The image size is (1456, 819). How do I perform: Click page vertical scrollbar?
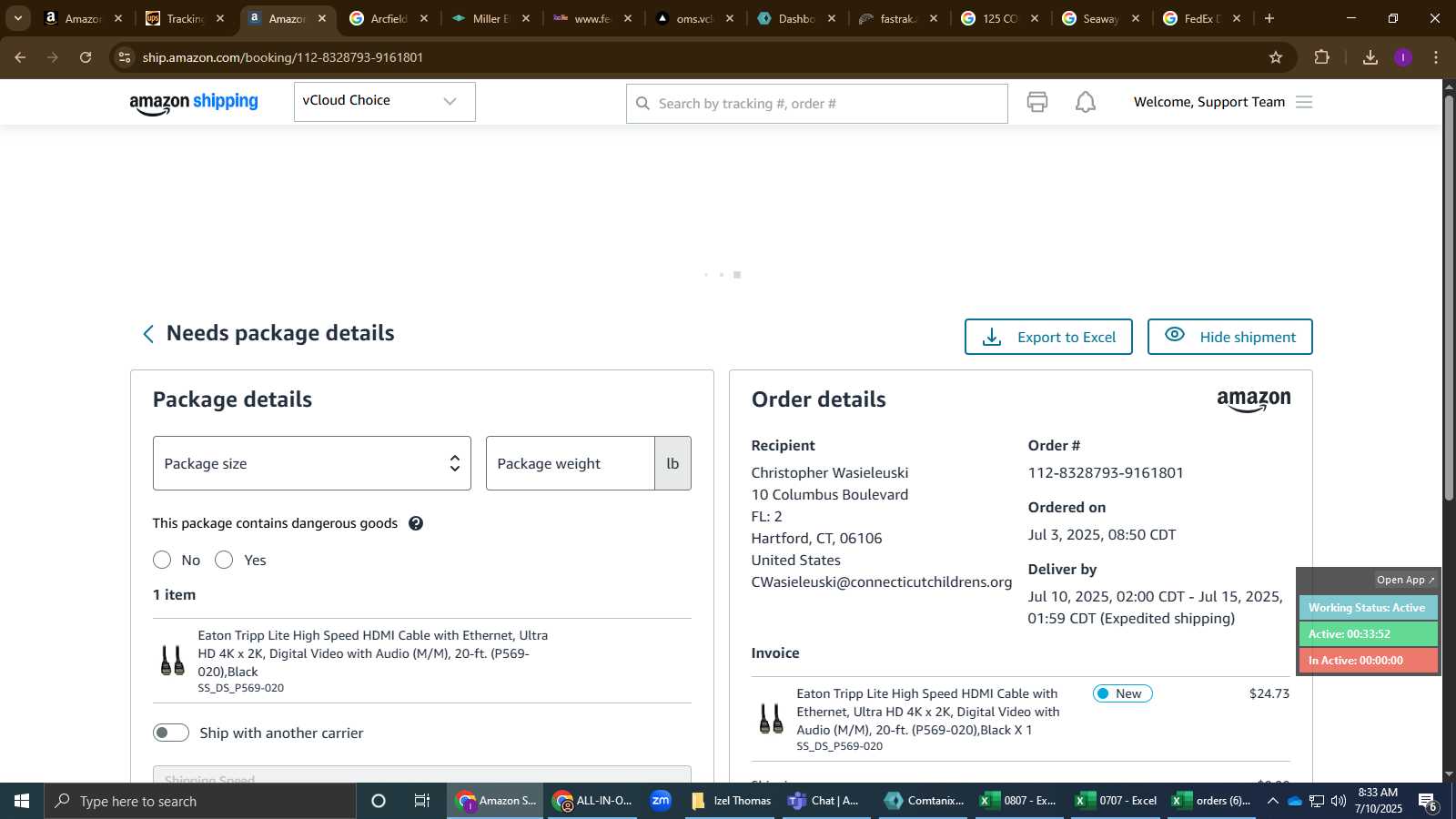pyautogui.click(x=1448, y=297)
